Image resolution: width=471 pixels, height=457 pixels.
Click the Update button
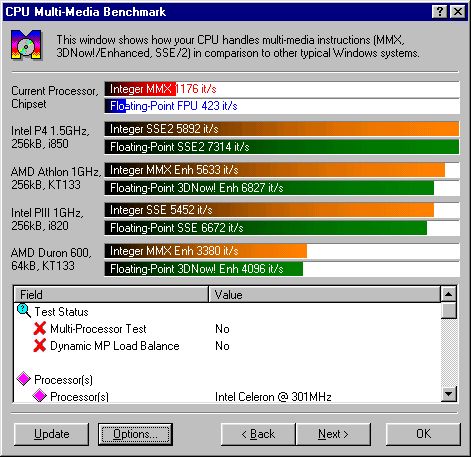52,434
